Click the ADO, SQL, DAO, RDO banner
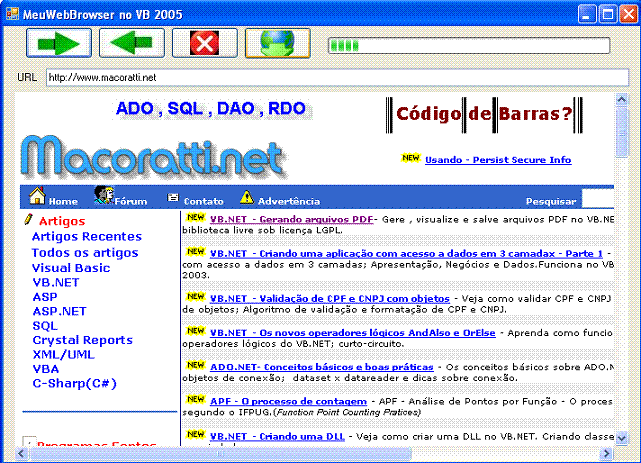Viewport: 641px width, 463px height. [x=211, y=109]
